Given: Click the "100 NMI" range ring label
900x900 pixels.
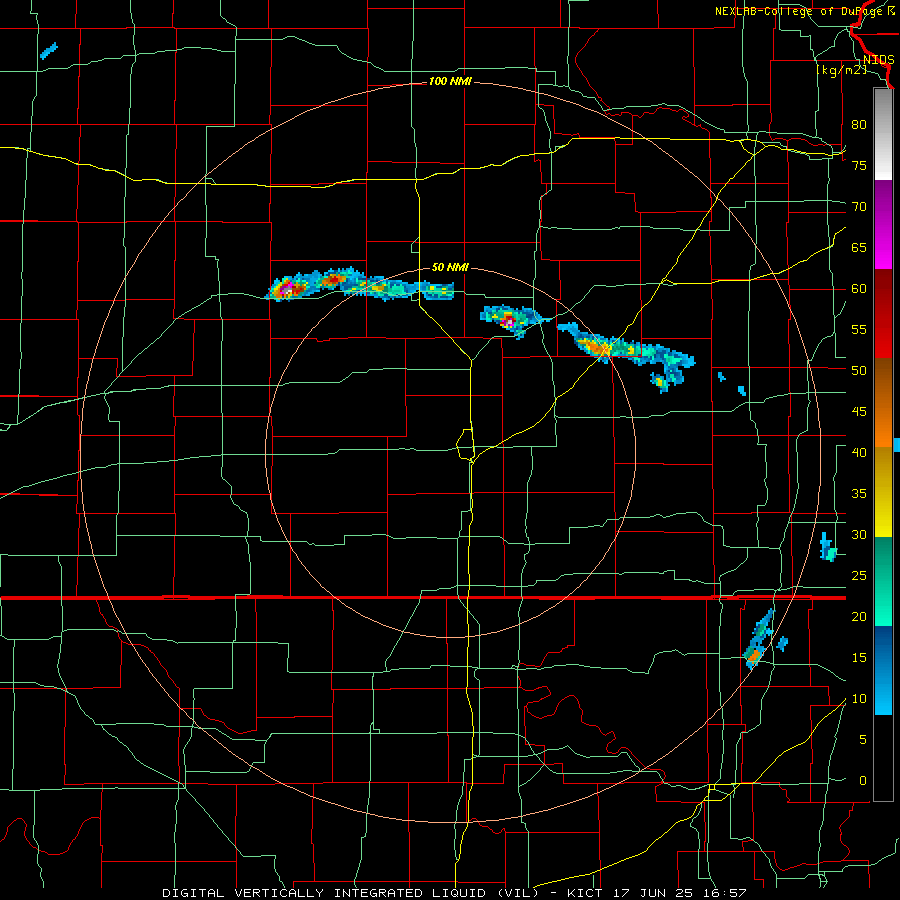Looking at the screenshot, I should coord(450,82).
